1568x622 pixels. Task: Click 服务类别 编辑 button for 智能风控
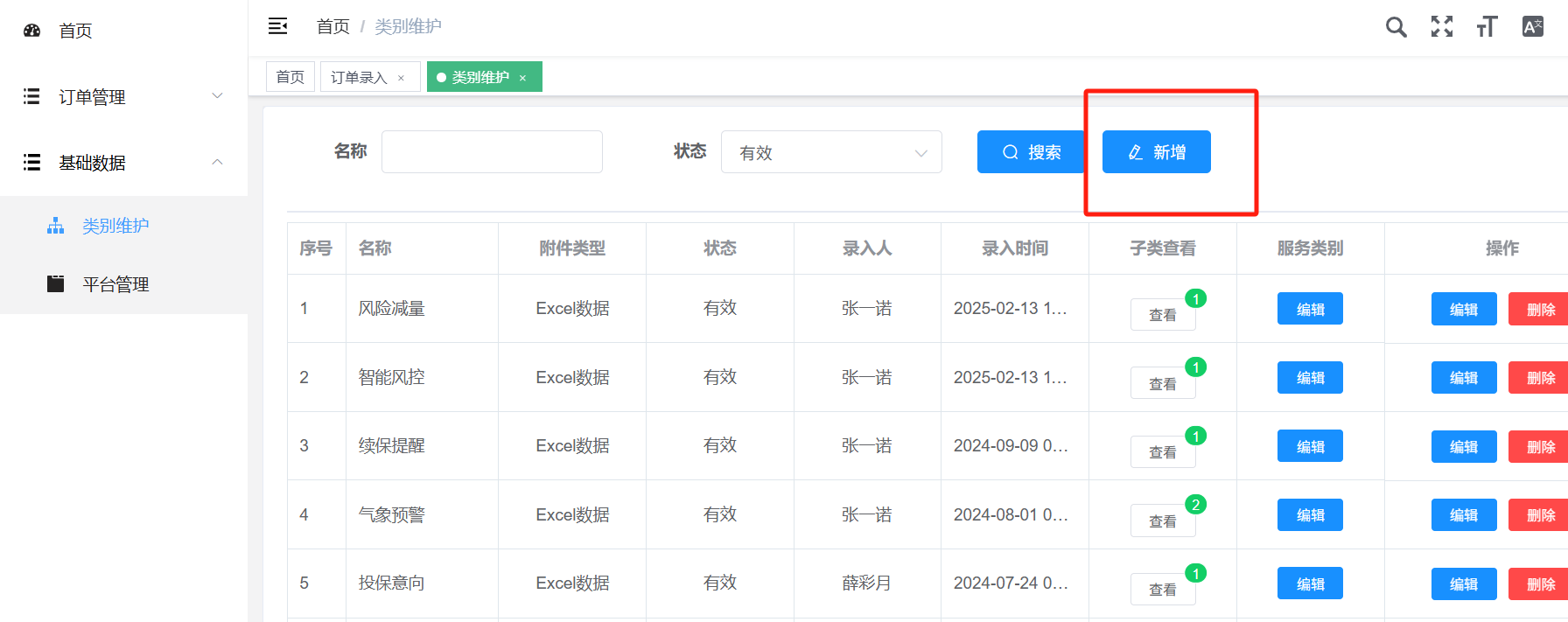pos(1310,377)
